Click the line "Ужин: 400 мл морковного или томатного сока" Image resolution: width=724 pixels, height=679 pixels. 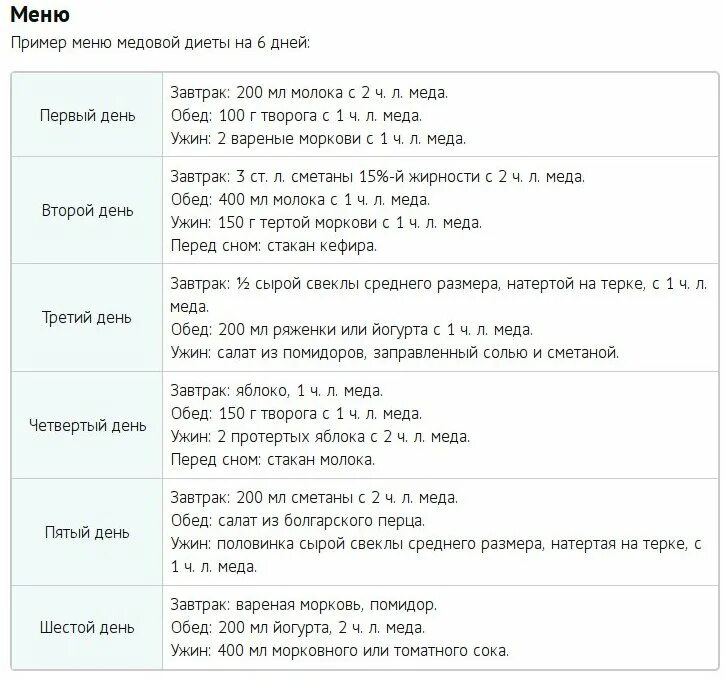(339, 651)
